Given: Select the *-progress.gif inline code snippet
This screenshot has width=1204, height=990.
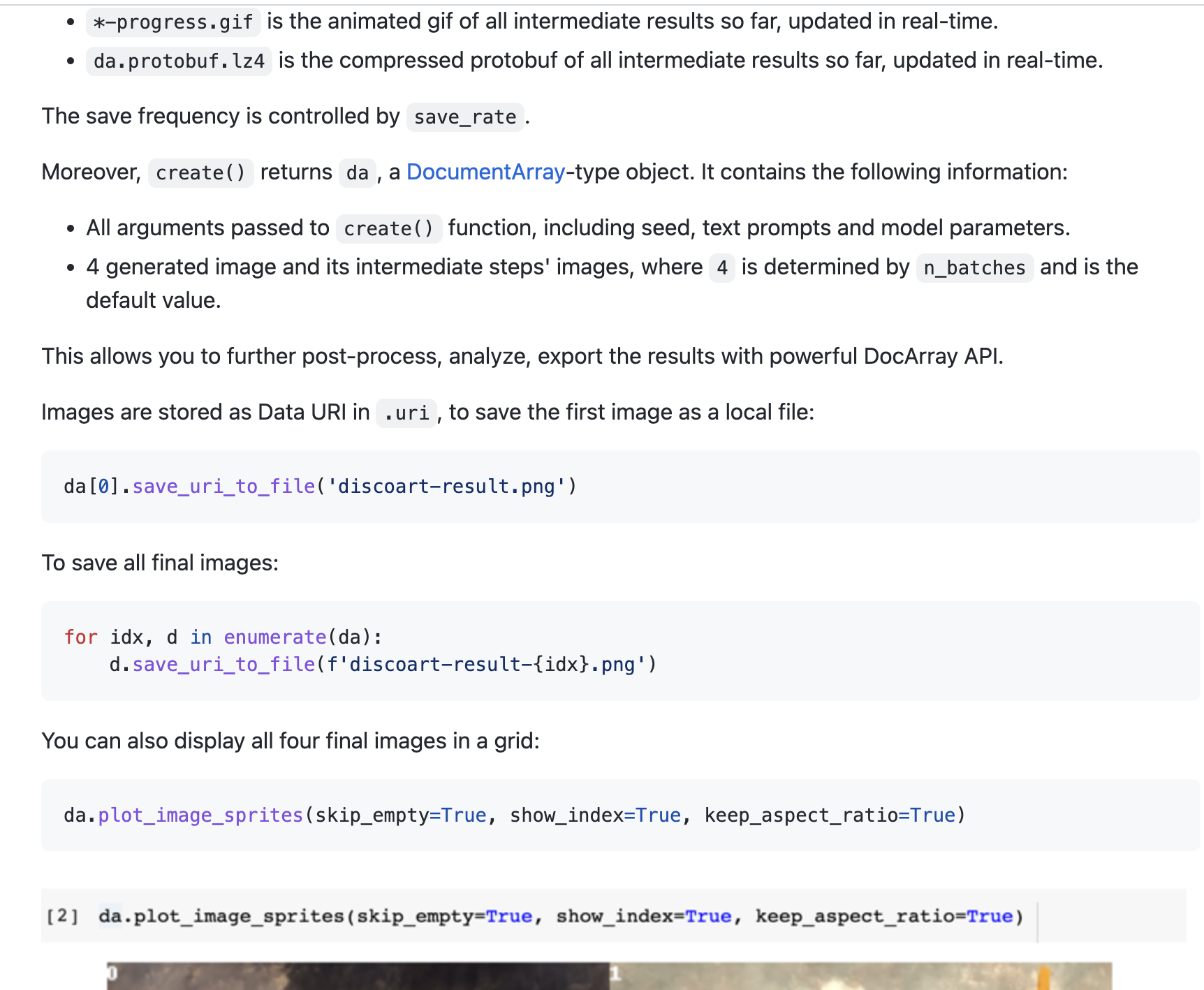Looking at the screenshot, I should point(172,22).
